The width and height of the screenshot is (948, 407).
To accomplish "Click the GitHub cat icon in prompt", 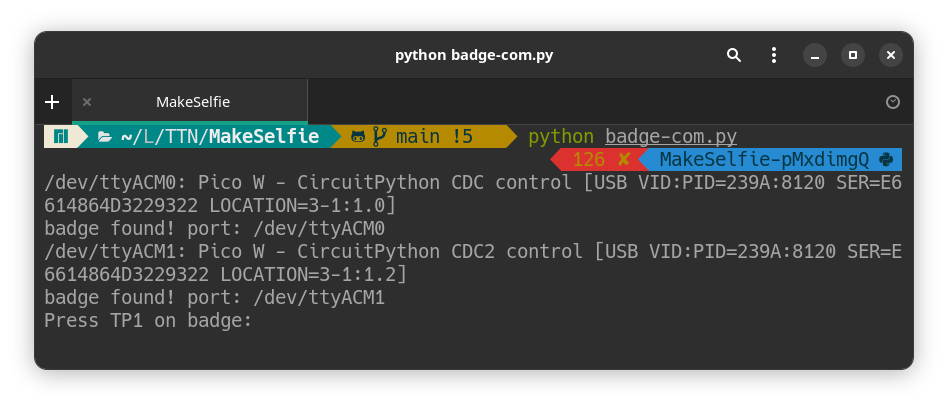I will (x=358, y=136).
